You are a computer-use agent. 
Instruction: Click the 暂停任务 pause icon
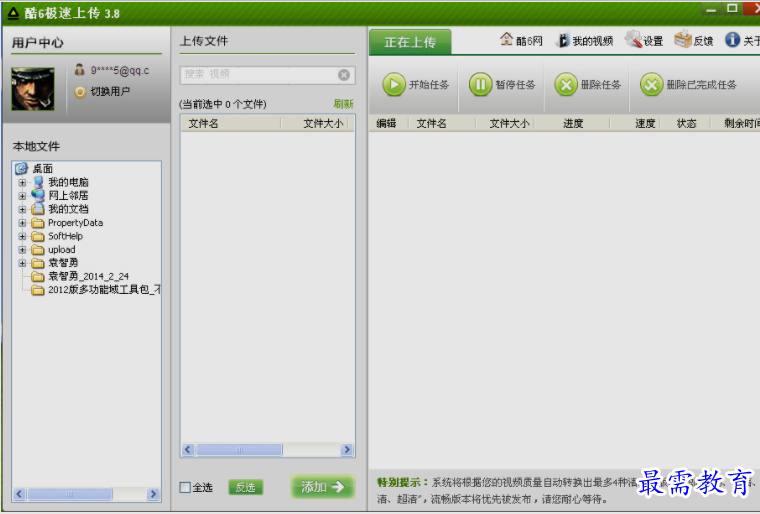[x=480, y=84]
